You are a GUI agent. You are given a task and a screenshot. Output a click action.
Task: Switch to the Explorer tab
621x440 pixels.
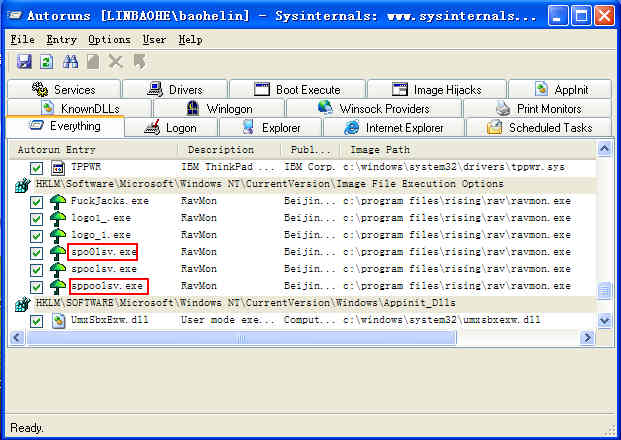tap(270, 128)
